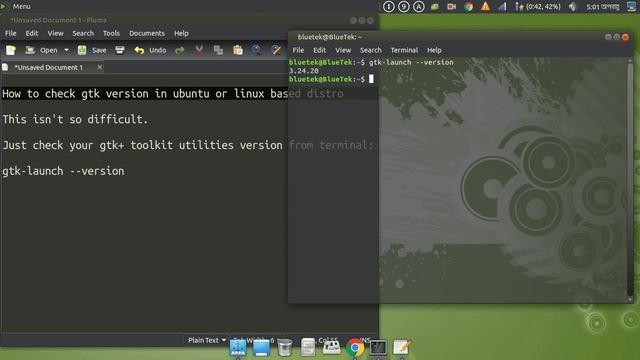The image size is (640, 360).
Task: Click the blue anchor icon in the dock
Action: pyautogui.click(x=238, y=348)
